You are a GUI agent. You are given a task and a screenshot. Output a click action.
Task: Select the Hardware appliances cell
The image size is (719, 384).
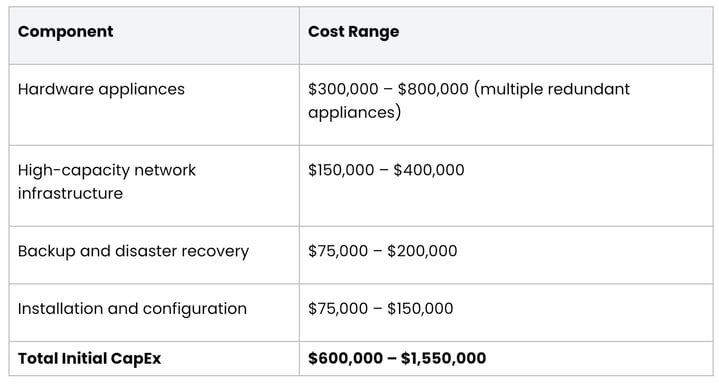pyautogui.click(x=154, y=105)
